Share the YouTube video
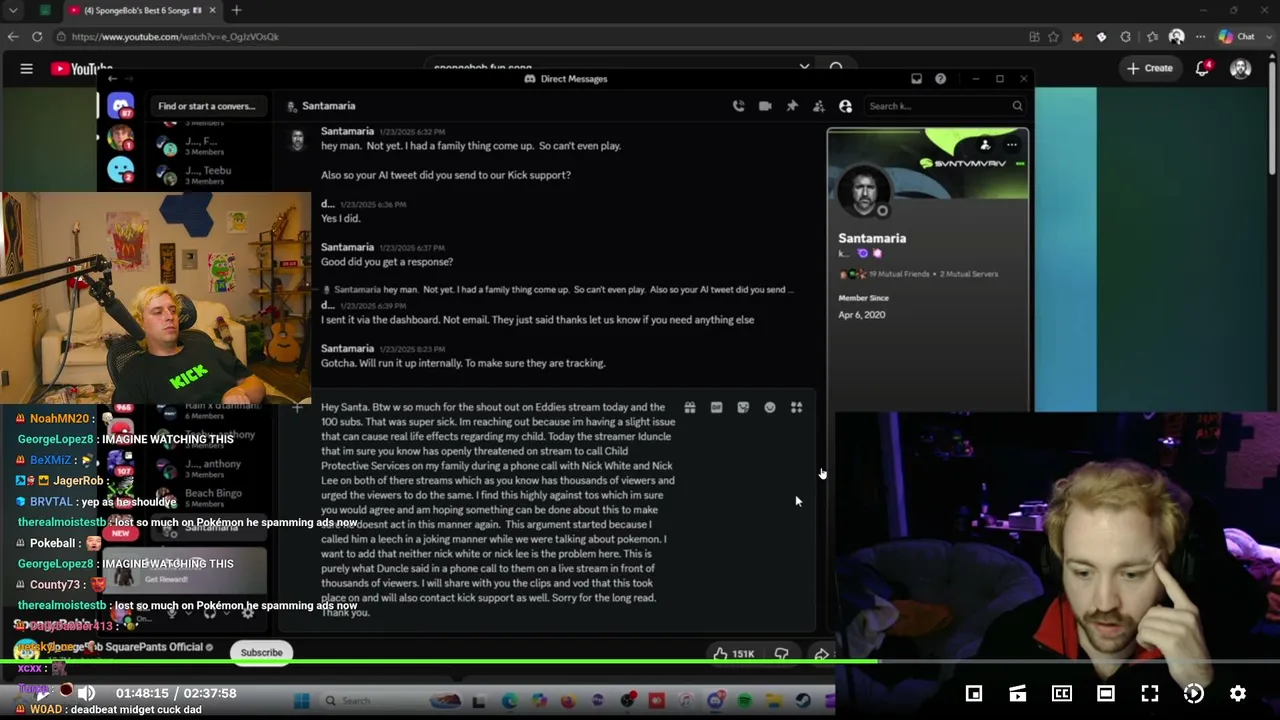This screenshot has height=720, width=1280. (x=821, y=654)
